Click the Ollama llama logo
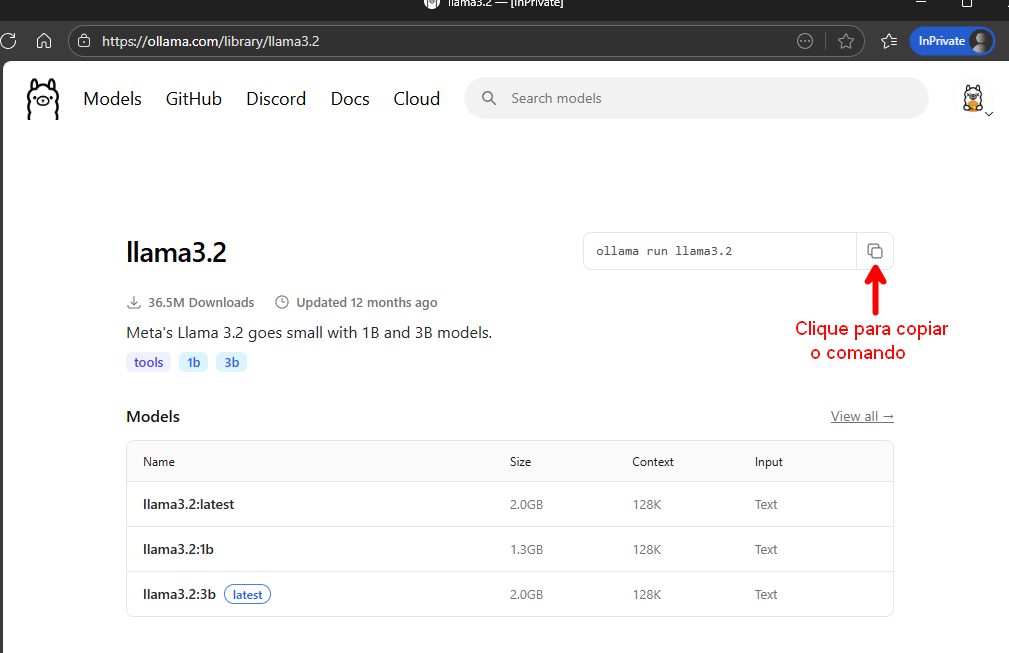 pos(43,99)
